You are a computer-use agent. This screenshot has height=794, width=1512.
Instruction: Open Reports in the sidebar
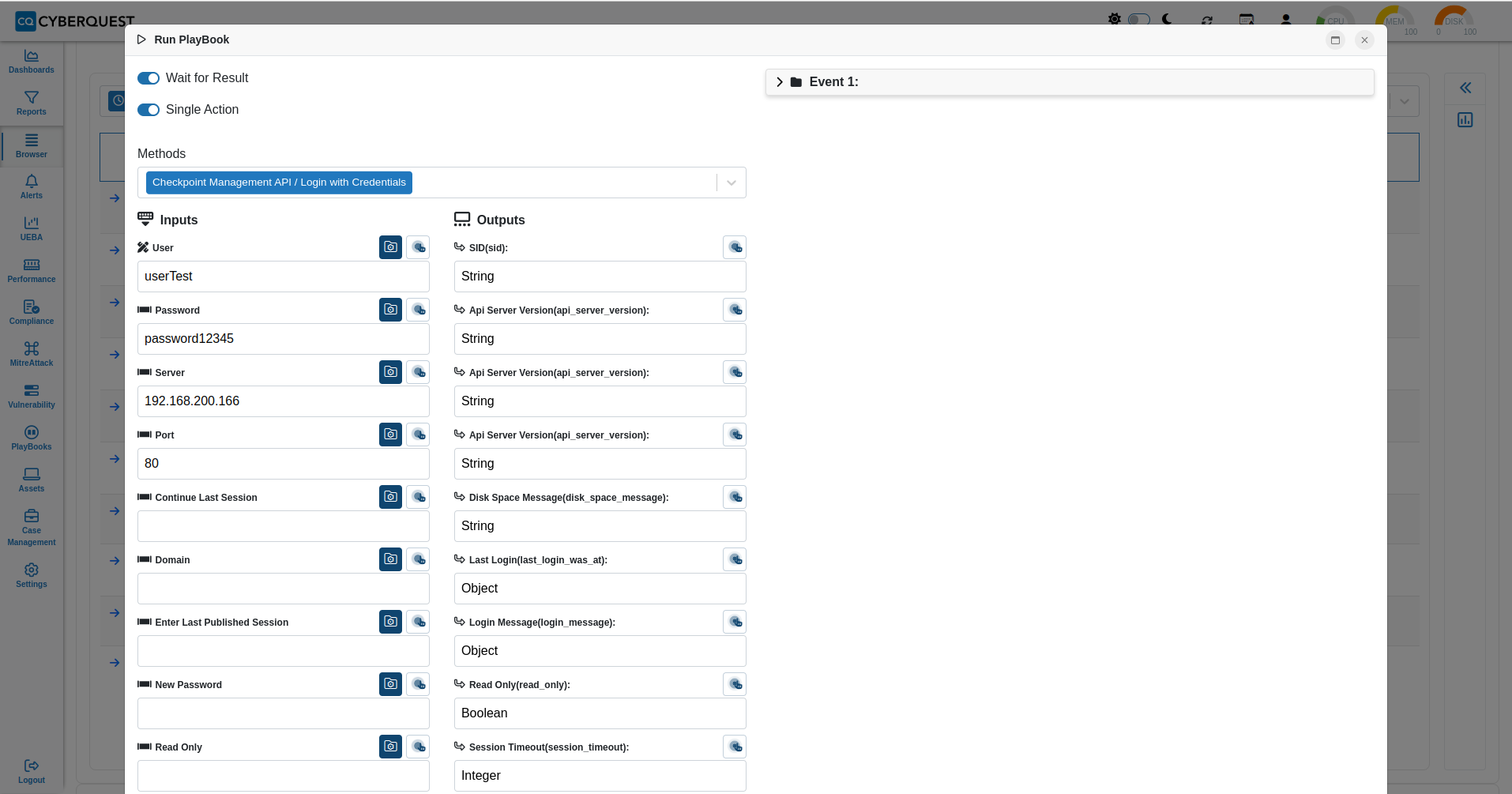coord(32,103)
